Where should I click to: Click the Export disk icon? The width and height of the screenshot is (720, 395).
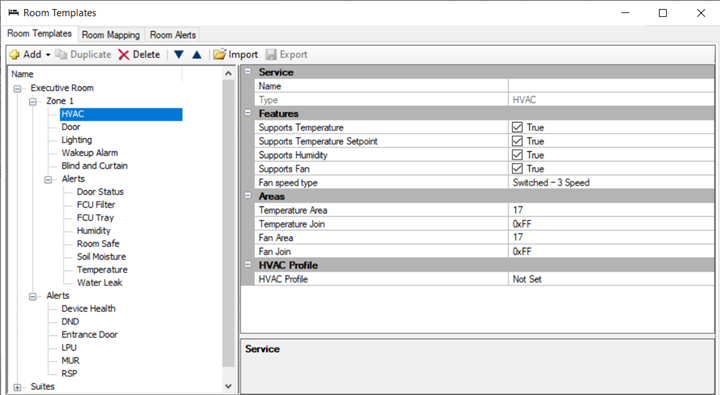pos(271,55)
